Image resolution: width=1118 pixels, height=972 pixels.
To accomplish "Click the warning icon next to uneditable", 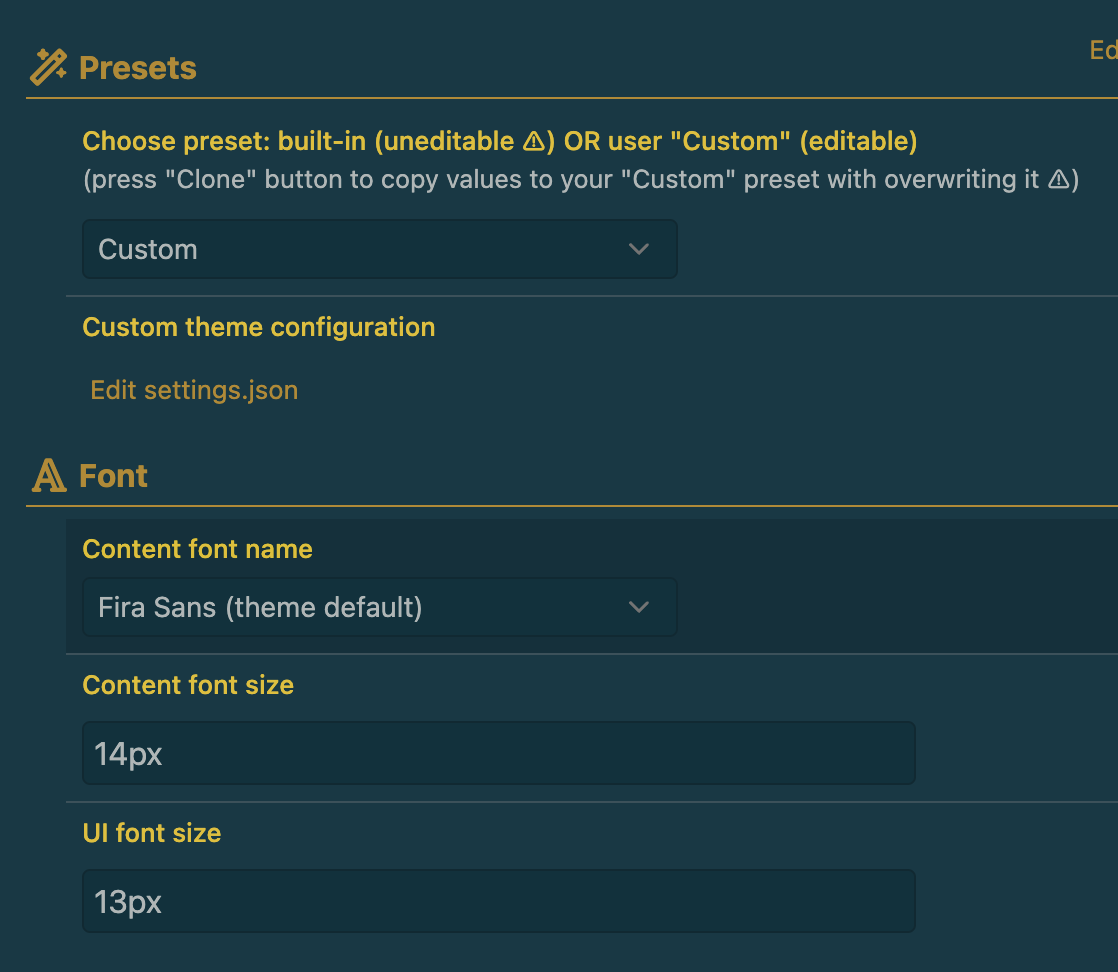I will point(534,141).
